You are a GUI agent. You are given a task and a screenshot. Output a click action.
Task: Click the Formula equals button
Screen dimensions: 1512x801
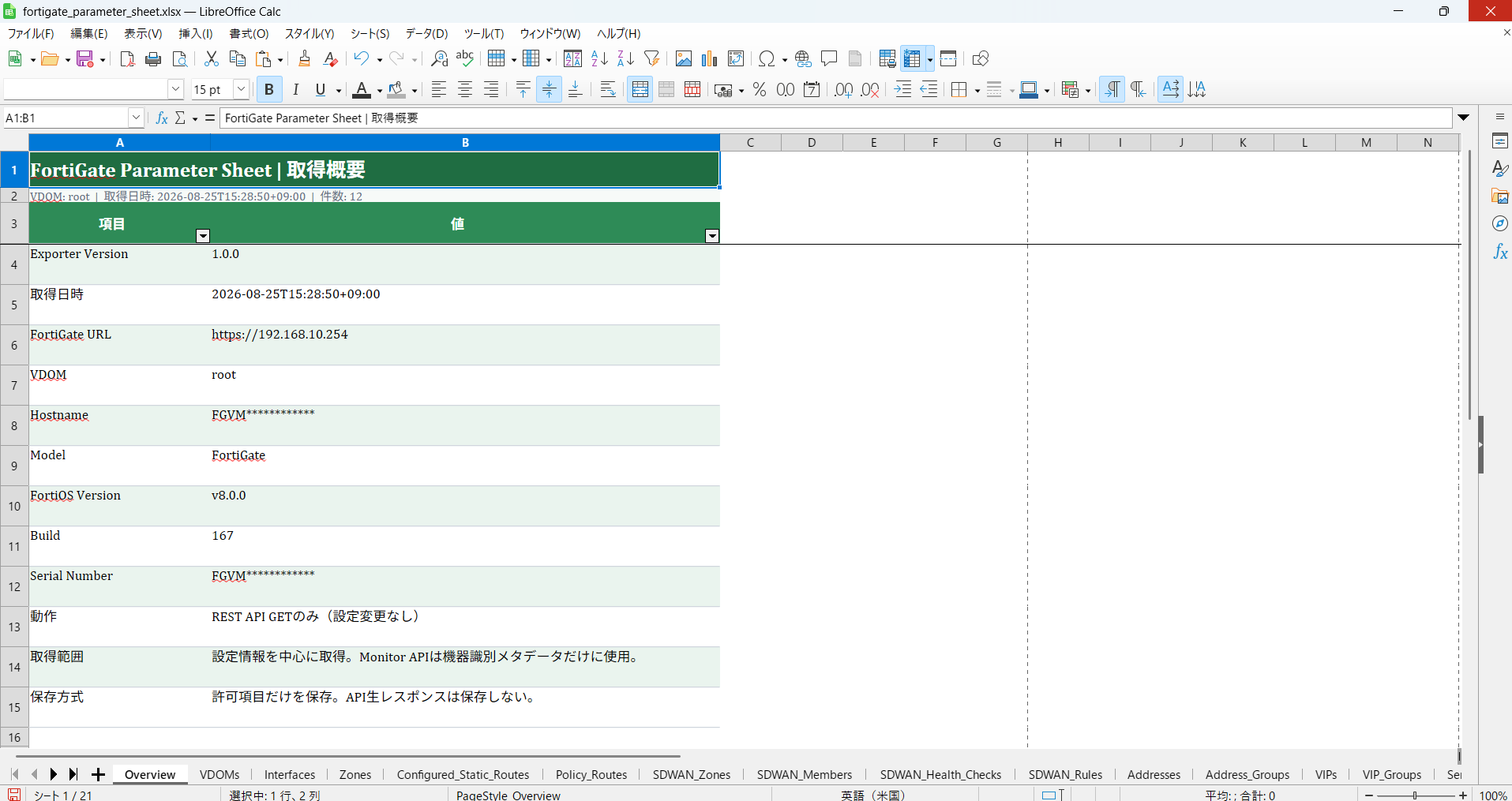click(x=209, y=118)
